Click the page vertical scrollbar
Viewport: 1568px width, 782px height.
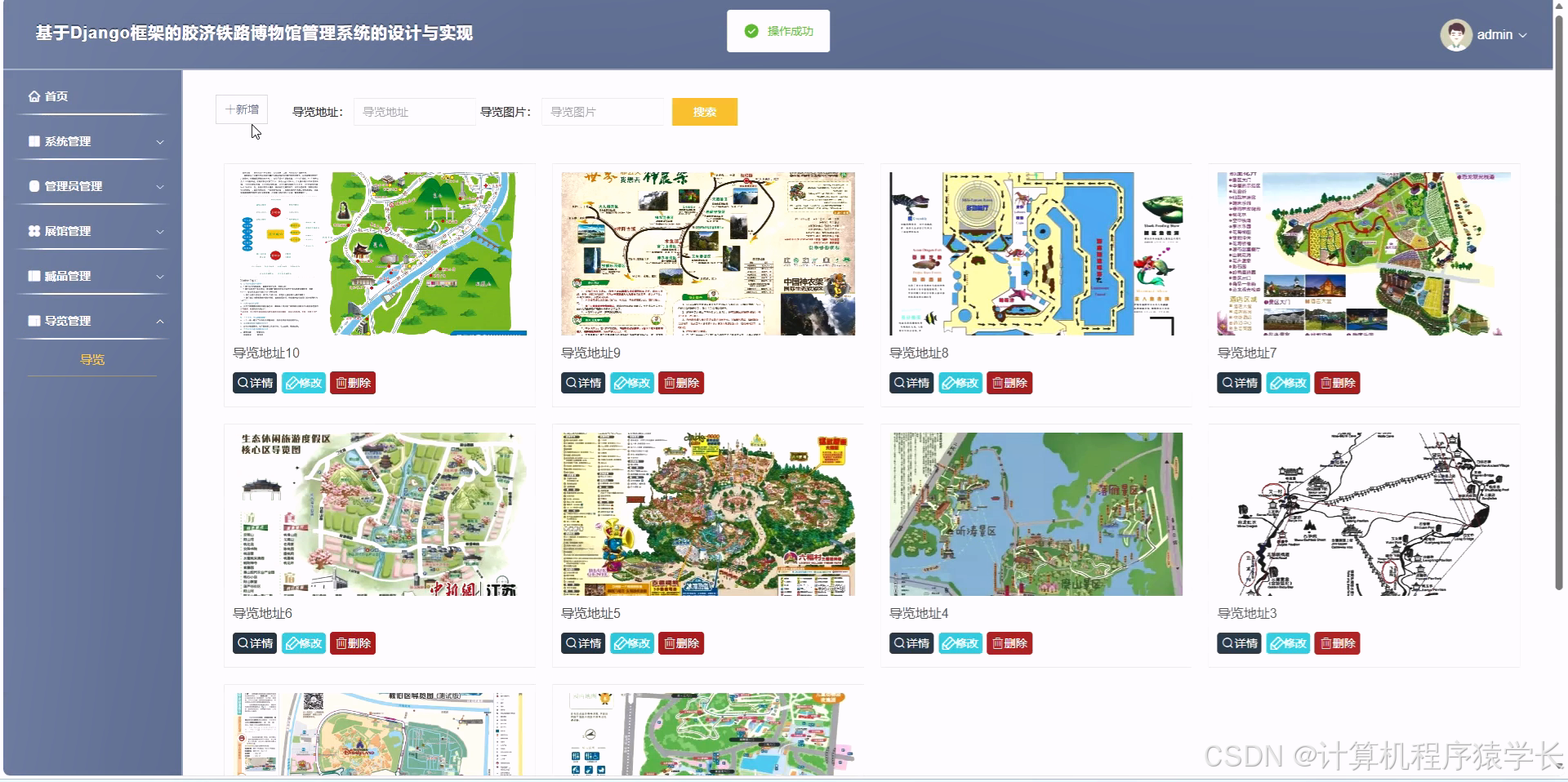[x=1559, y=302]
